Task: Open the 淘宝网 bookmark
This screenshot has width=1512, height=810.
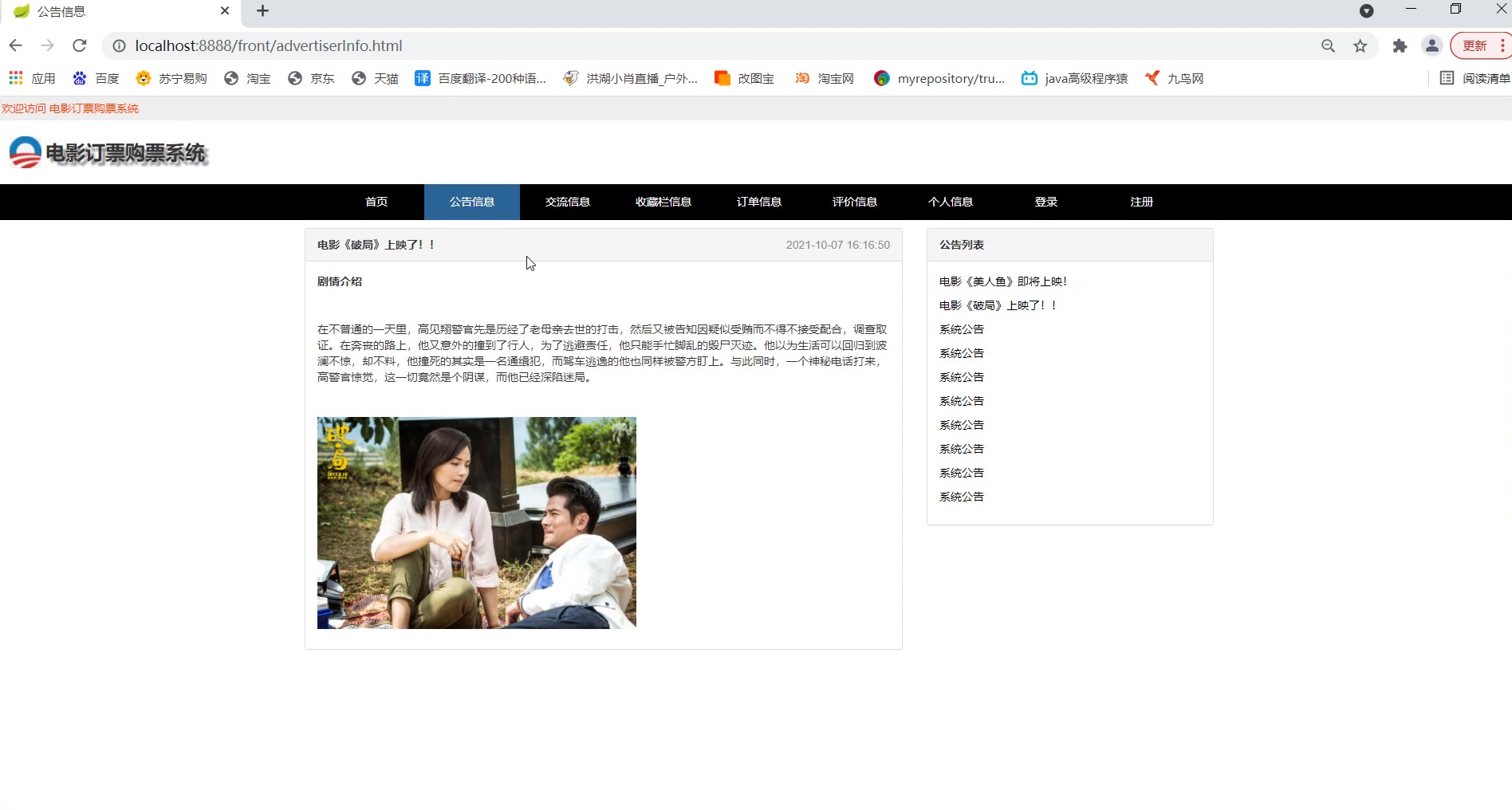Action: (824, 78)
